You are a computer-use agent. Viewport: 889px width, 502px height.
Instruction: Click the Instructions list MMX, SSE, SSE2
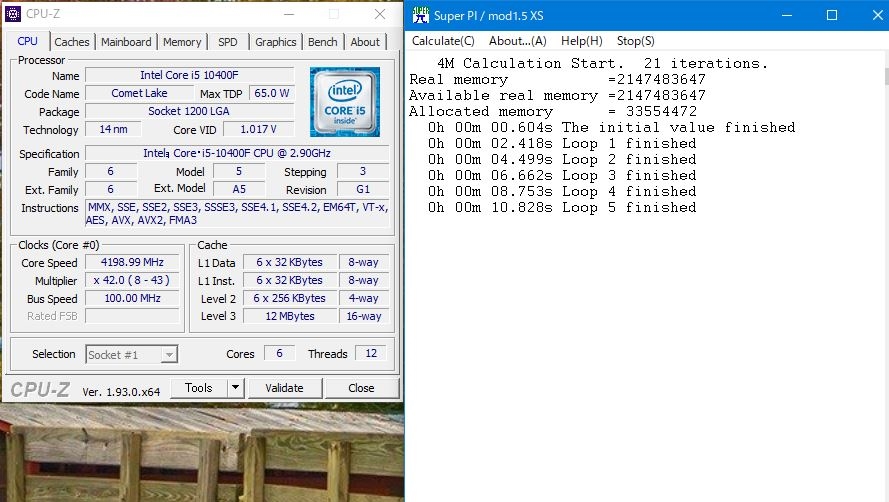coord(238,214)
